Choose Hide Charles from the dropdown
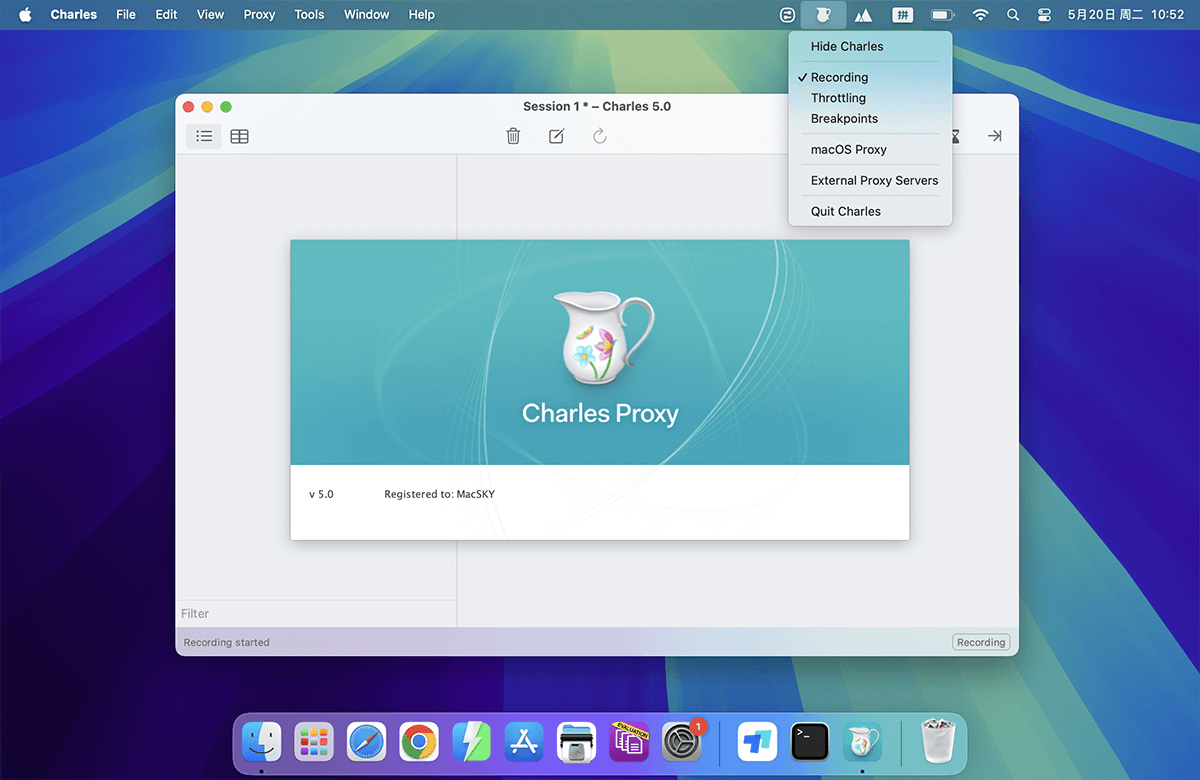Image resolution: width=1200 pixels, height=780 pixels. pos(870,46)
